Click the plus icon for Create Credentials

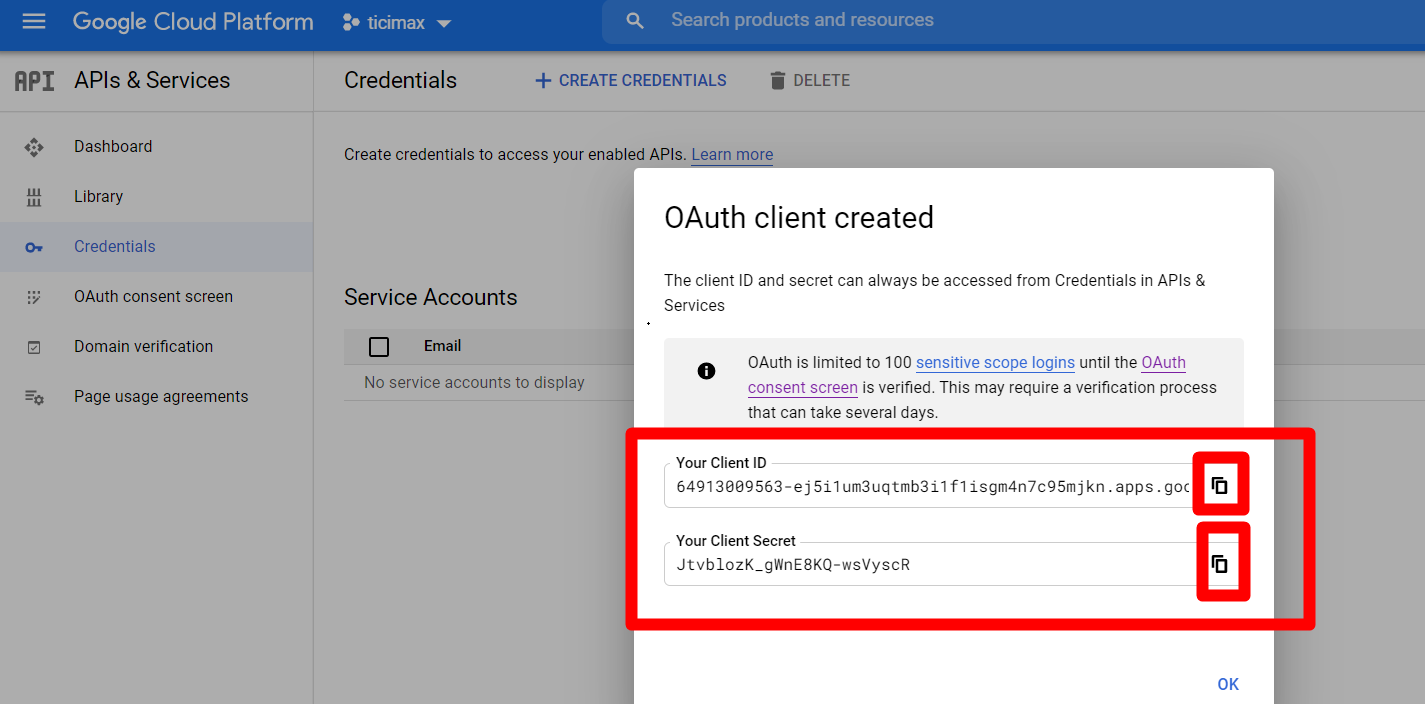tap(543, 81)
